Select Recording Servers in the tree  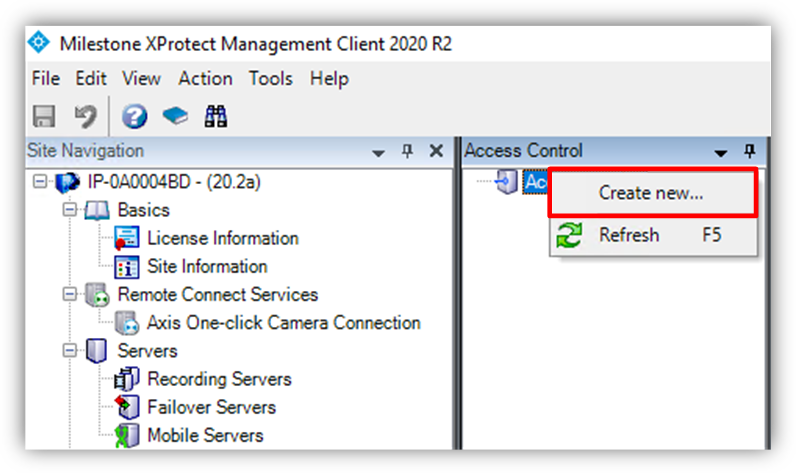(x=219, y=379)
